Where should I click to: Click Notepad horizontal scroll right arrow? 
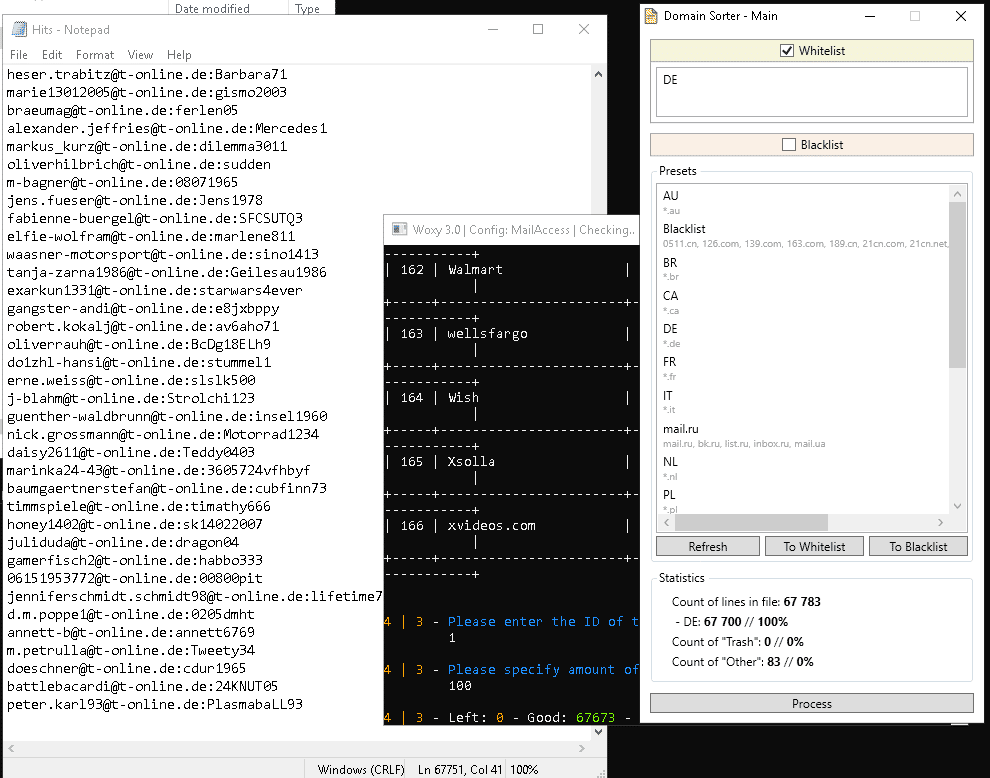(x=581, y=748)
